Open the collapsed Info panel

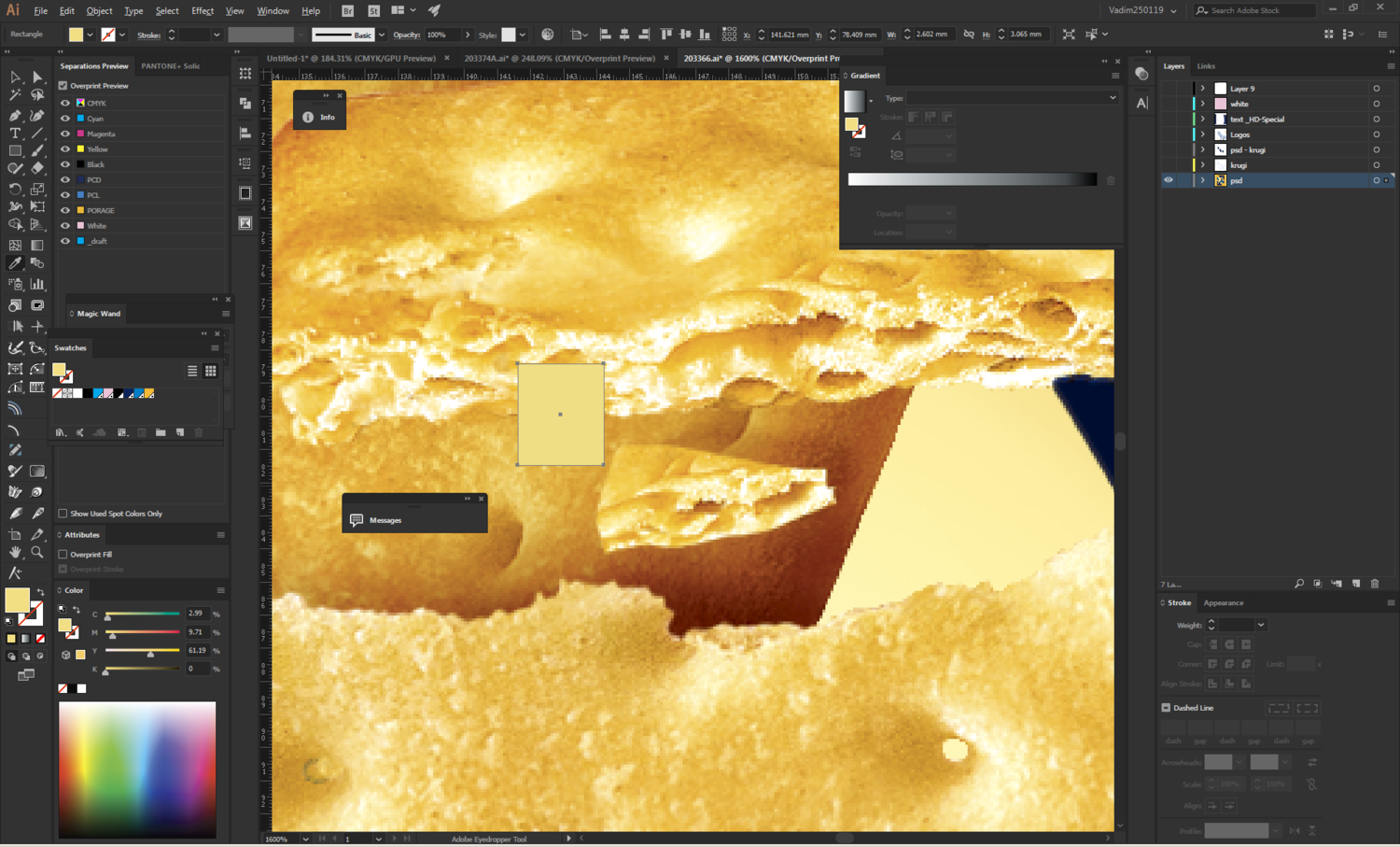tap(319, 117)
